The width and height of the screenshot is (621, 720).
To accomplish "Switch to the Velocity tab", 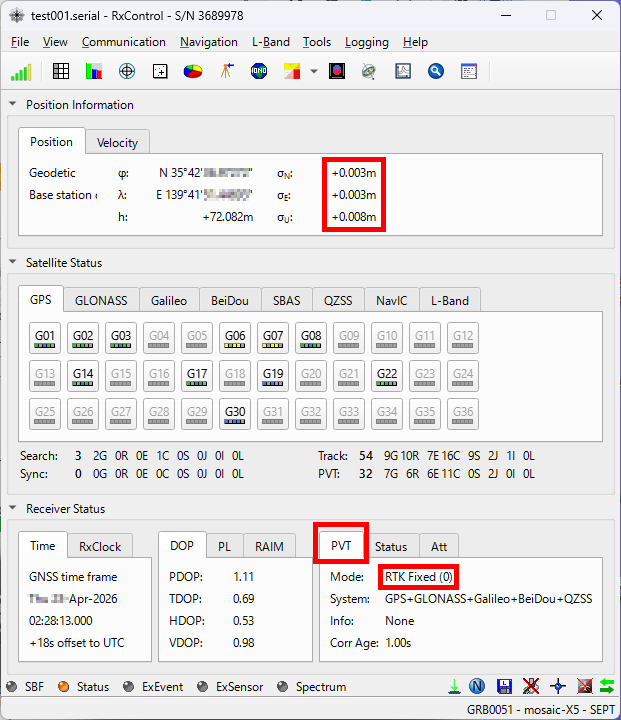I will point(117,142).
